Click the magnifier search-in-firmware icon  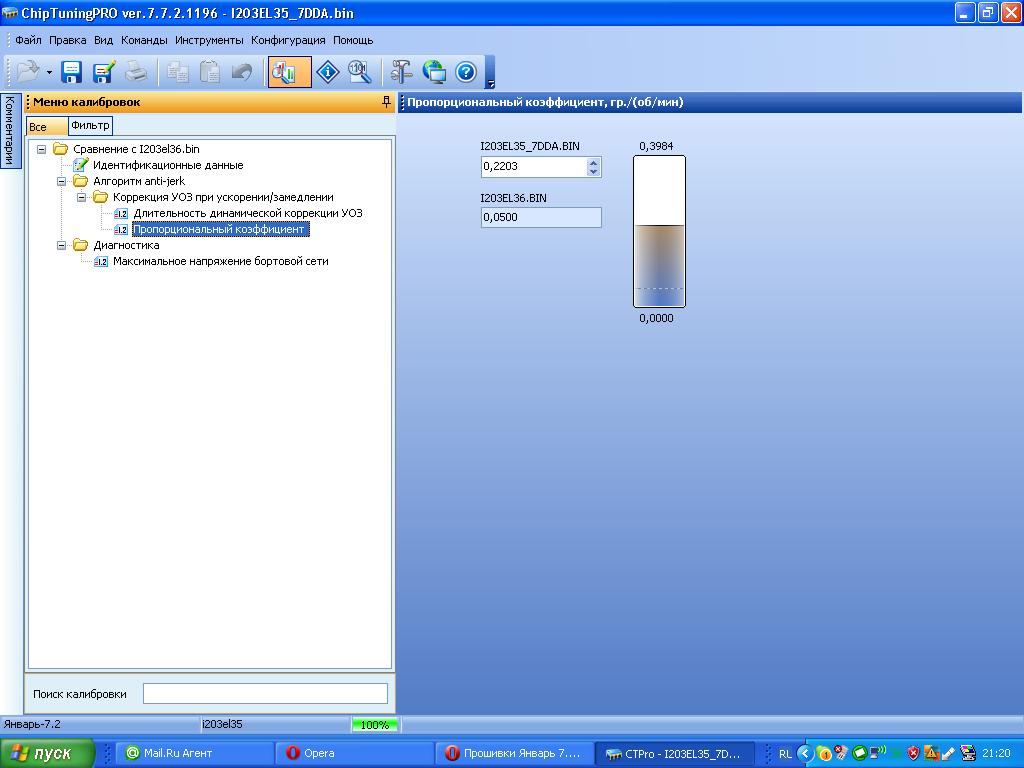tap(360, 72)
